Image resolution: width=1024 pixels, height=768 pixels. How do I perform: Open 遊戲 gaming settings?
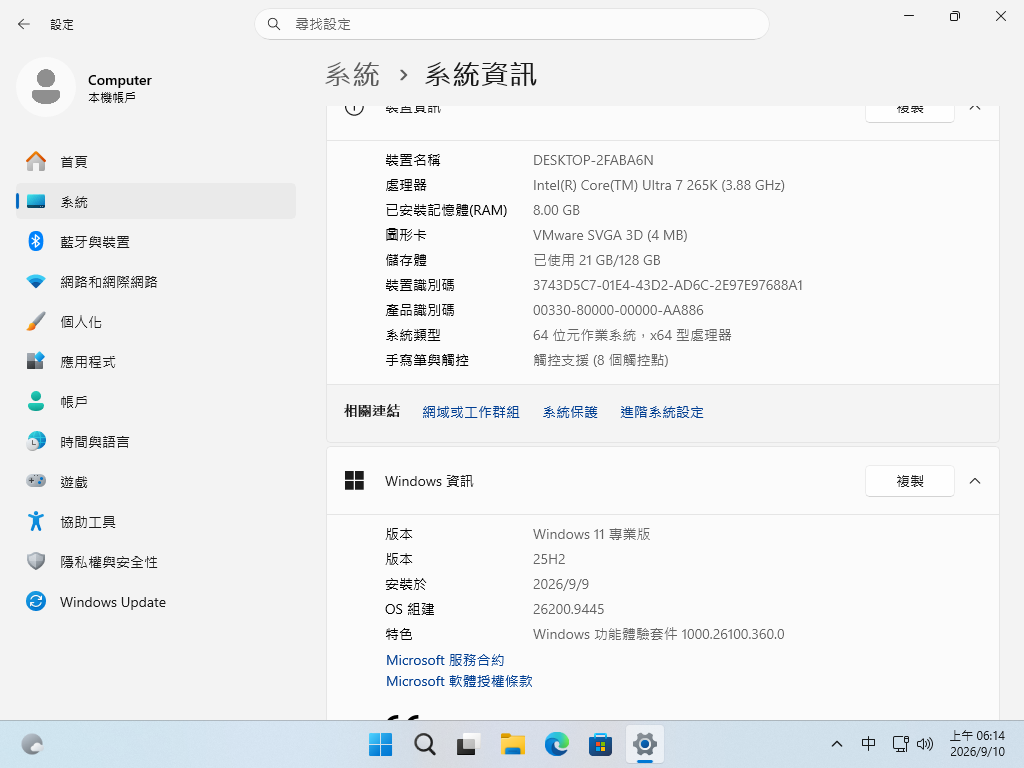click(155, 482)
